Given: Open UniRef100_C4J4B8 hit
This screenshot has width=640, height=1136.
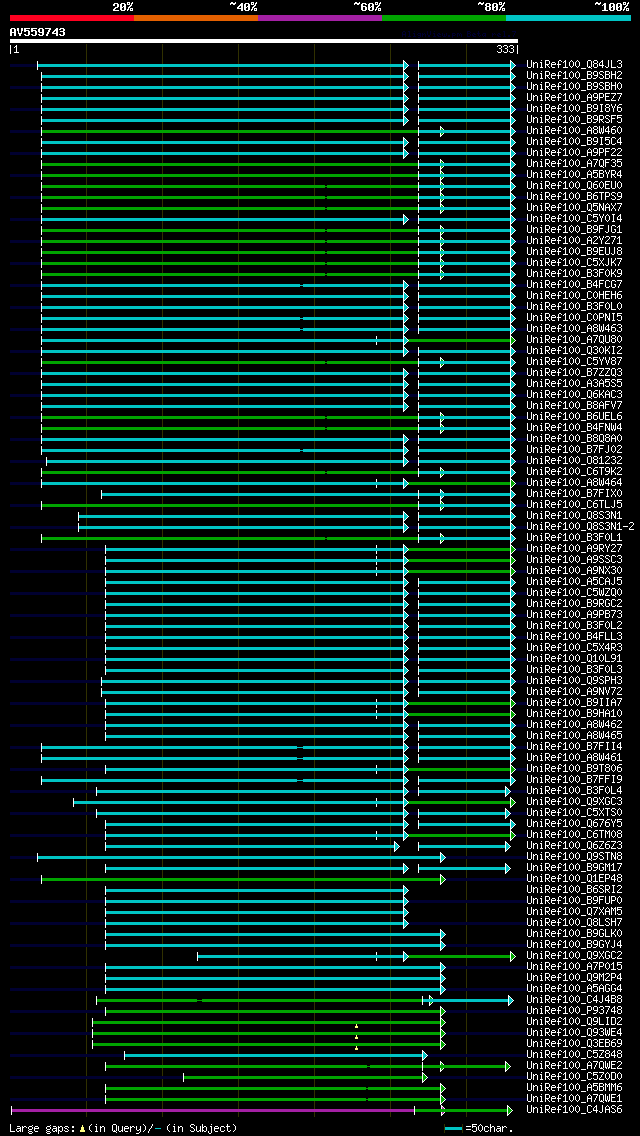Looking at the screenshot, I should tap(574, 1000).
